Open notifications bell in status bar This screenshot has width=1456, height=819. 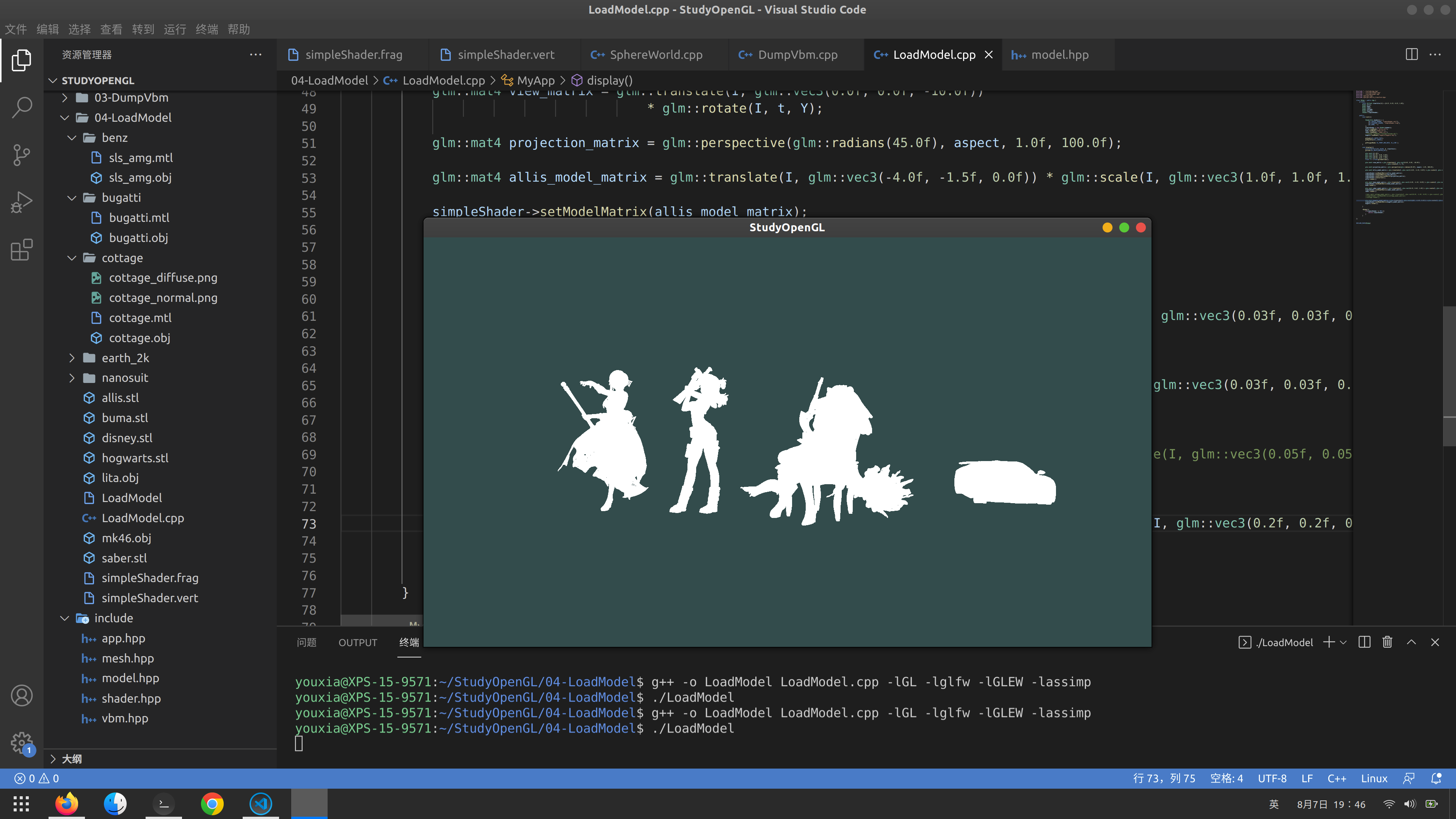tap(1436, 778)
